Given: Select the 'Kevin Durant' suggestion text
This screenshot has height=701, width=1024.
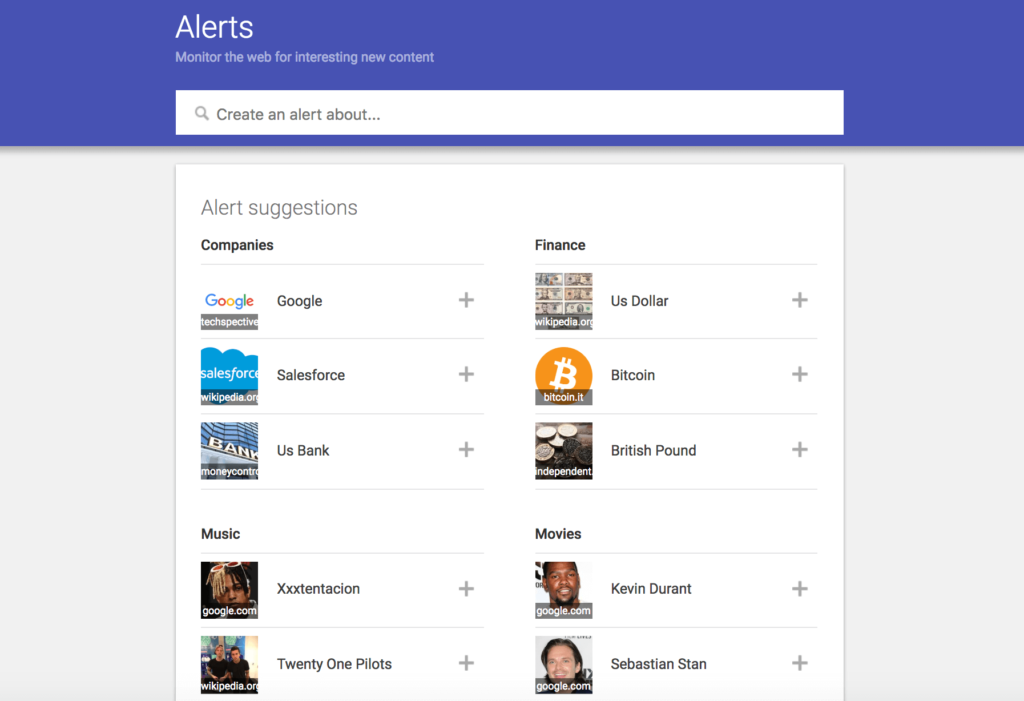Looking at the screenshot, I should click(651, 589).
